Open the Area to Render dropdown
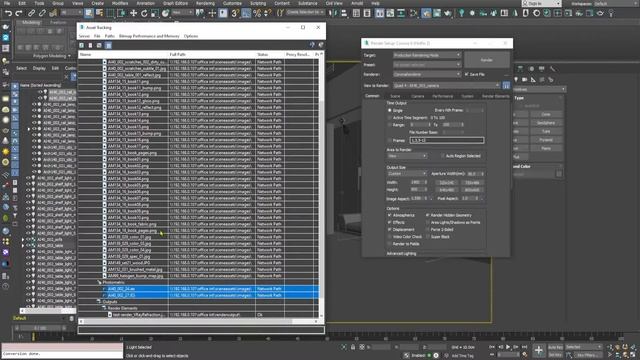The image size is (640, 360). [407, 156]
